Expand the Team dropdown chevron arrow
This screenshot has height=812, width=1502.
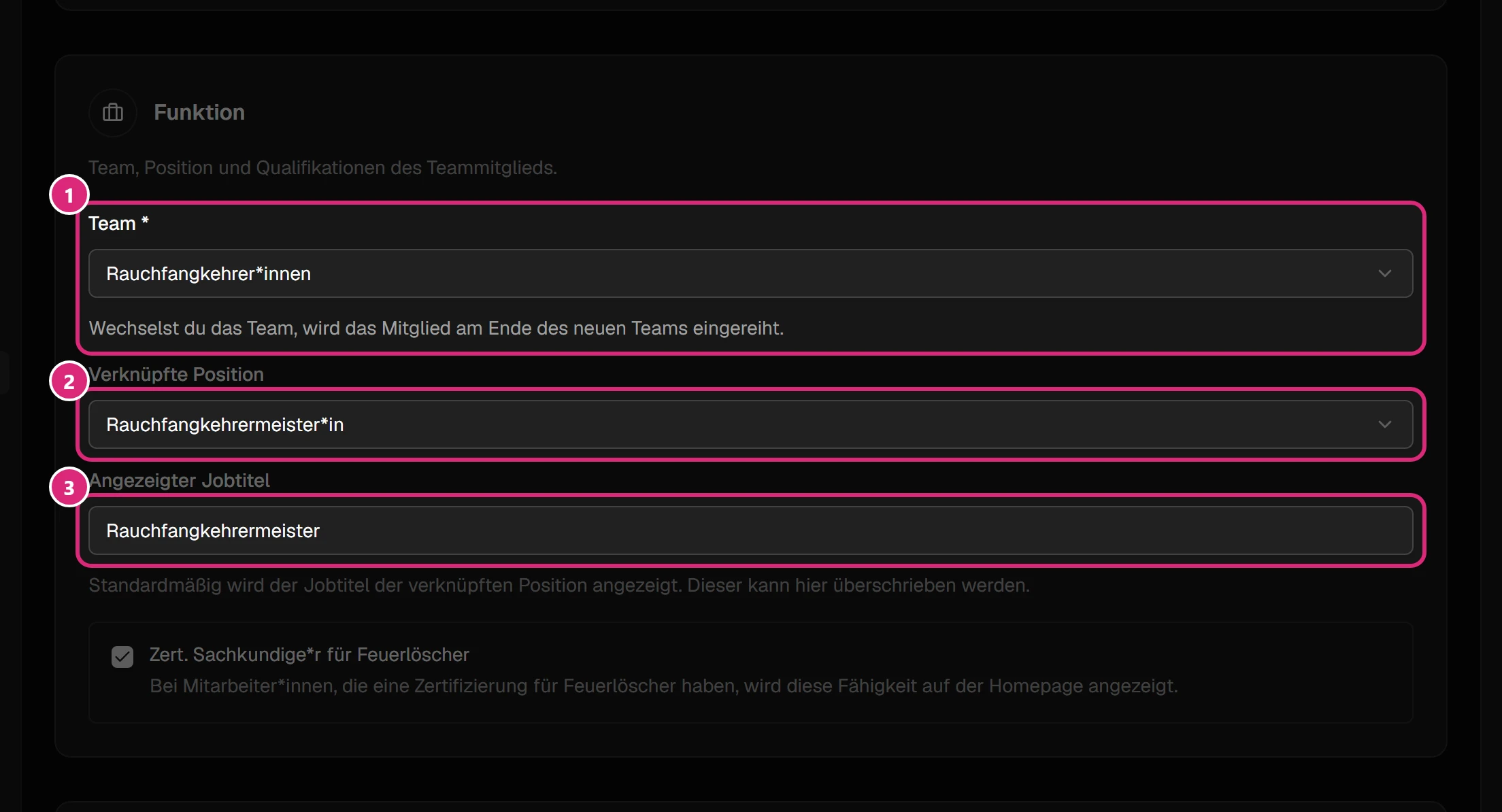tap(1384, 273)
